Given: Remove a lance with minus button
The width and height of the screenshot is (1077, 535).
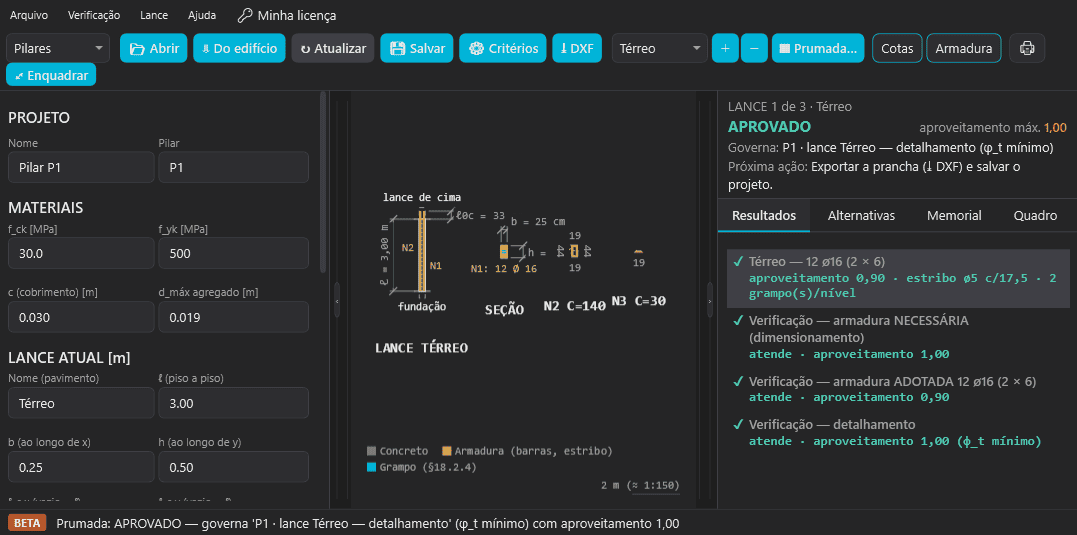Looking at the screenshot, I should tap(754, 48).
